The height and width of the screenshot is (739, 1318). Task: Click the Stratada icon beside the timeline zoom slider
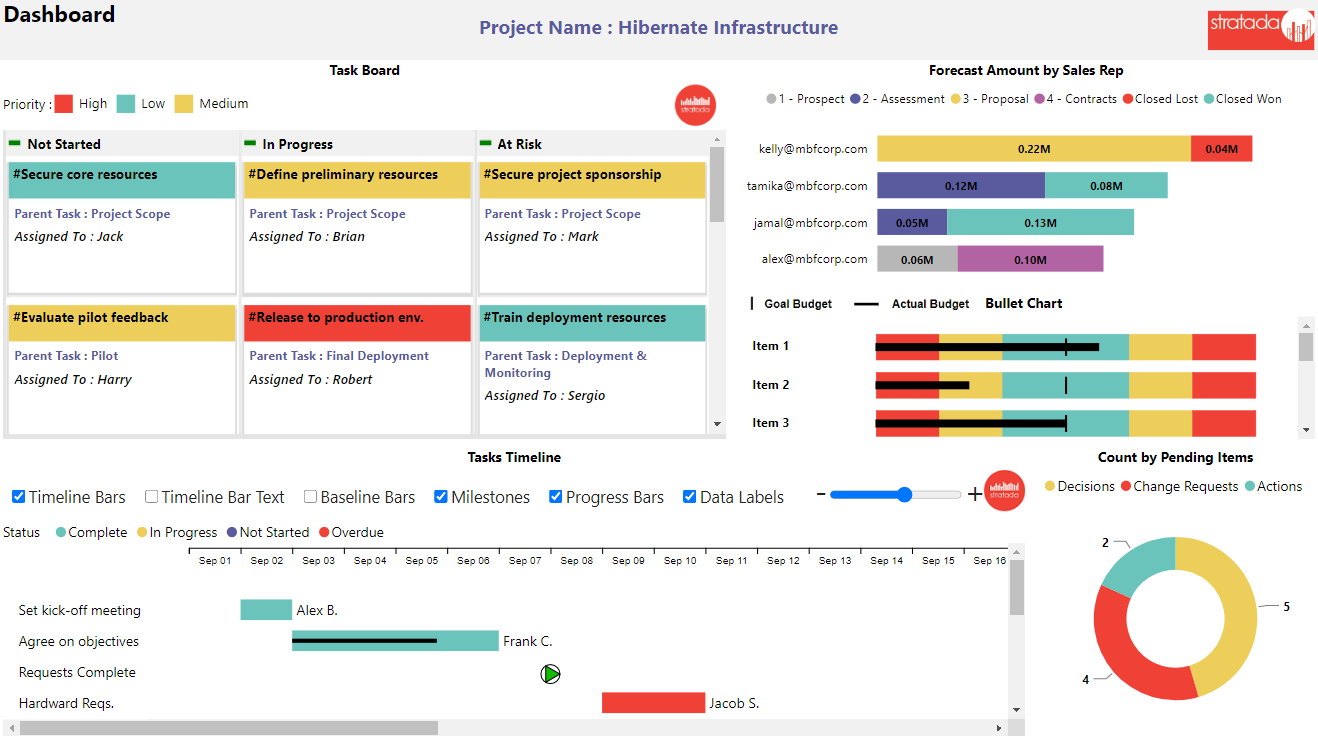[x=1004, y=491]
